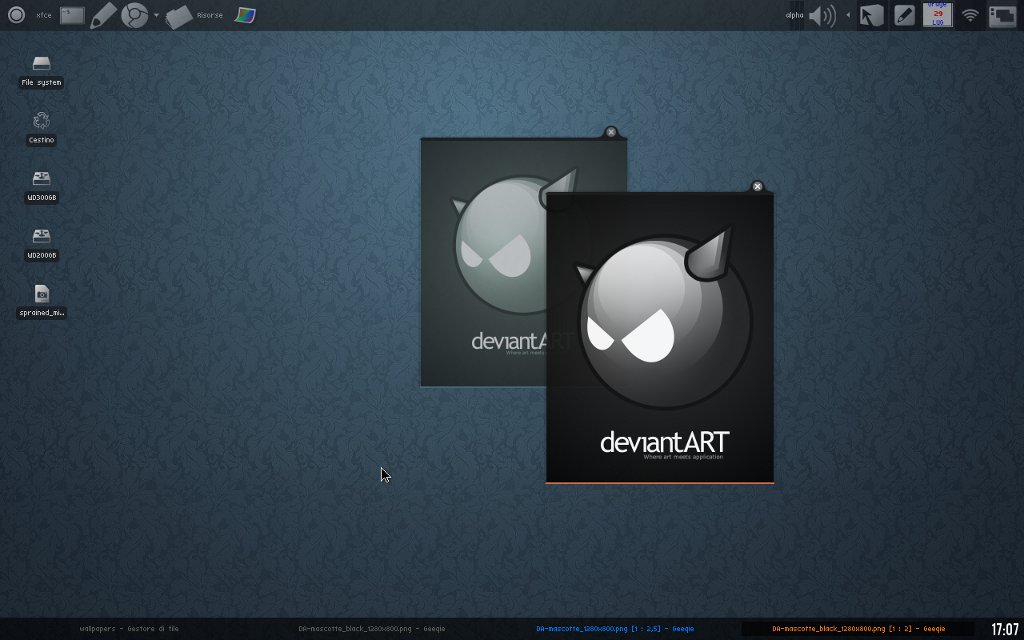Select the WD2000B drive desktop icon

pyautogui.click(x=41, y=244)
